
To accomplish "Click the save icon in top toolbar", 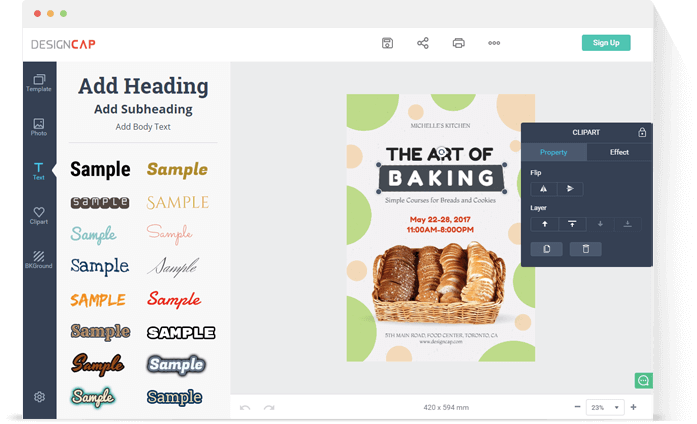I will click(387, 43).
